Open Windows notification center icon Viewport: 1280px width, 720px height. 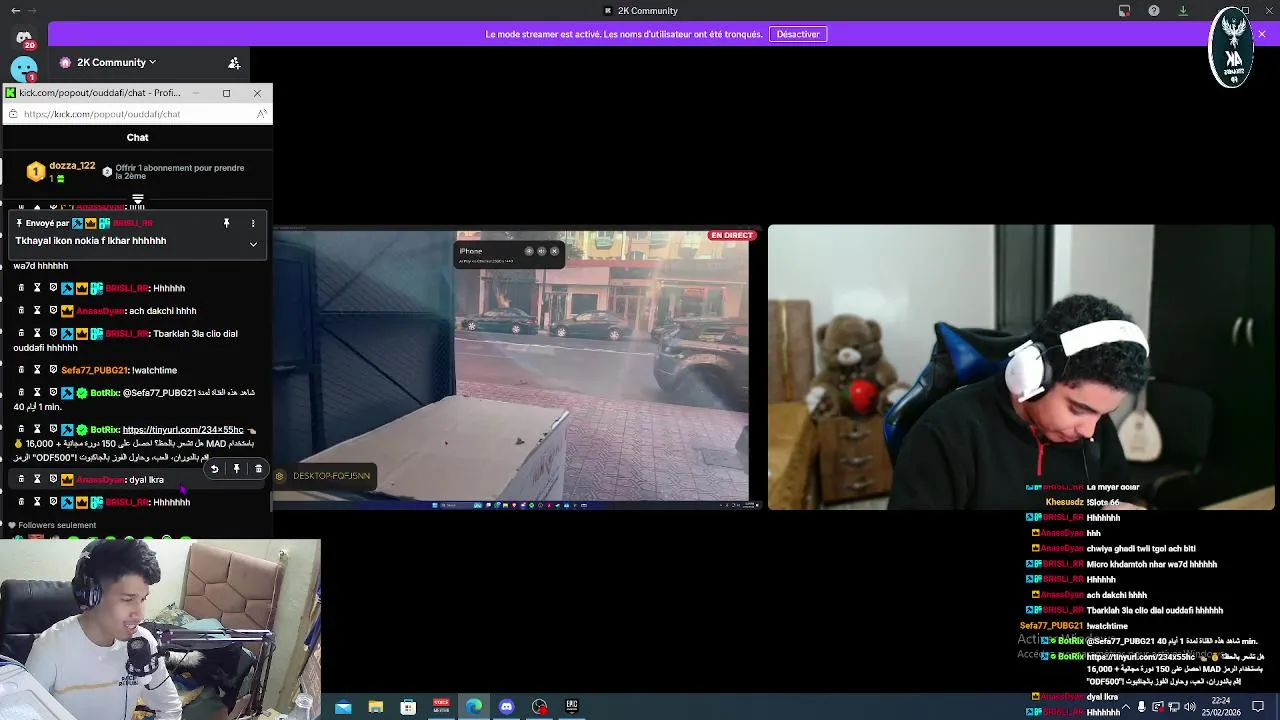(1258, 707)
